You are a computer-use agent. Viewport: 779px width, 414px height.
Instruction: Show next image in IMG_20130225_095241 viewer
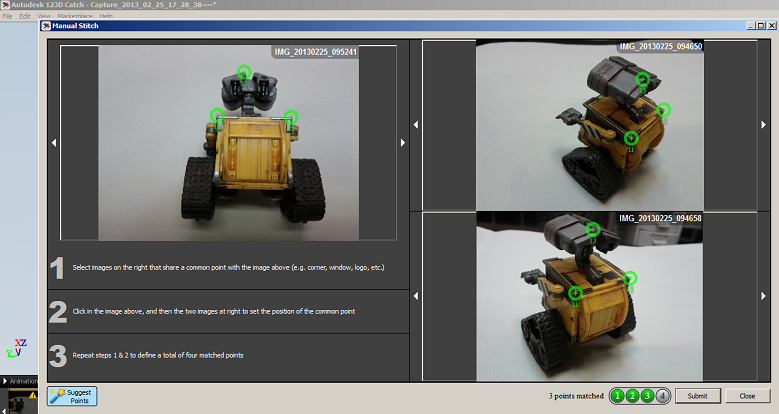(403, 143)
